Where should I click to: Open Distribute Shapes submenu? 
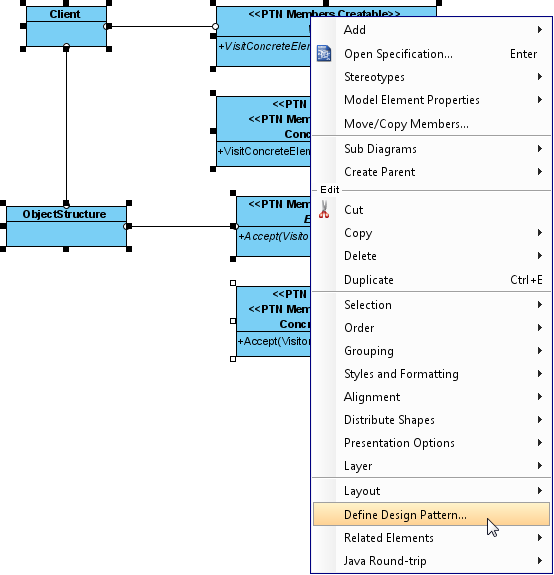pyautogui.click(x=431, y=420)
